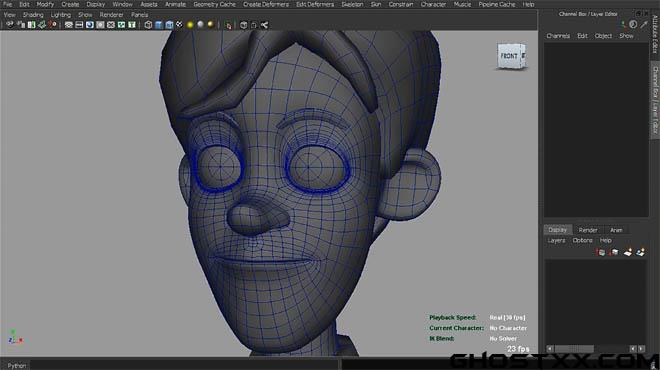Open the Edit menu in main menu bar
The width and height of the screenshot is (660, 370).
pyautogui.click(x=24, y=4)
